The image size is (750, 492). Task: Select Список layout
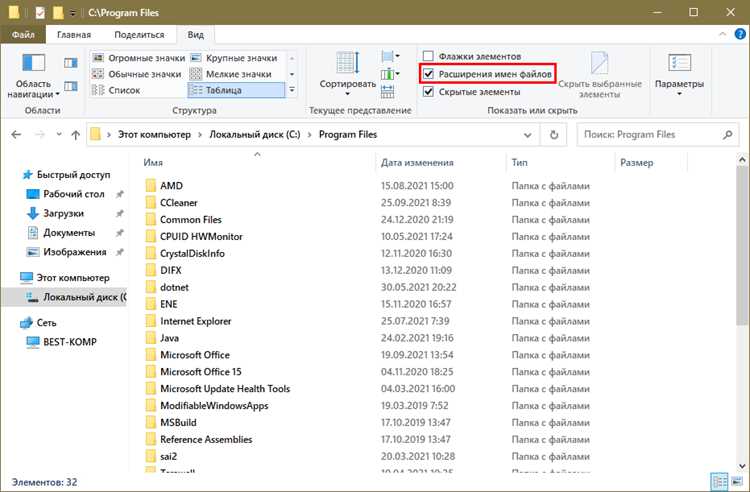click(x=116, y=90)
